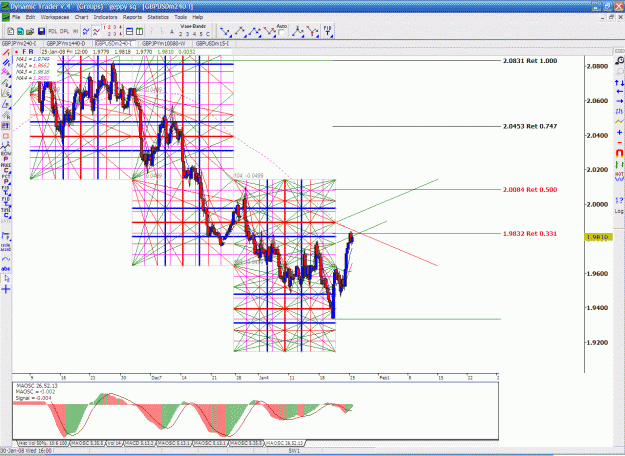625x456 pixels.
Task: Click the save floppy disk icon
Action: [41, 31]
